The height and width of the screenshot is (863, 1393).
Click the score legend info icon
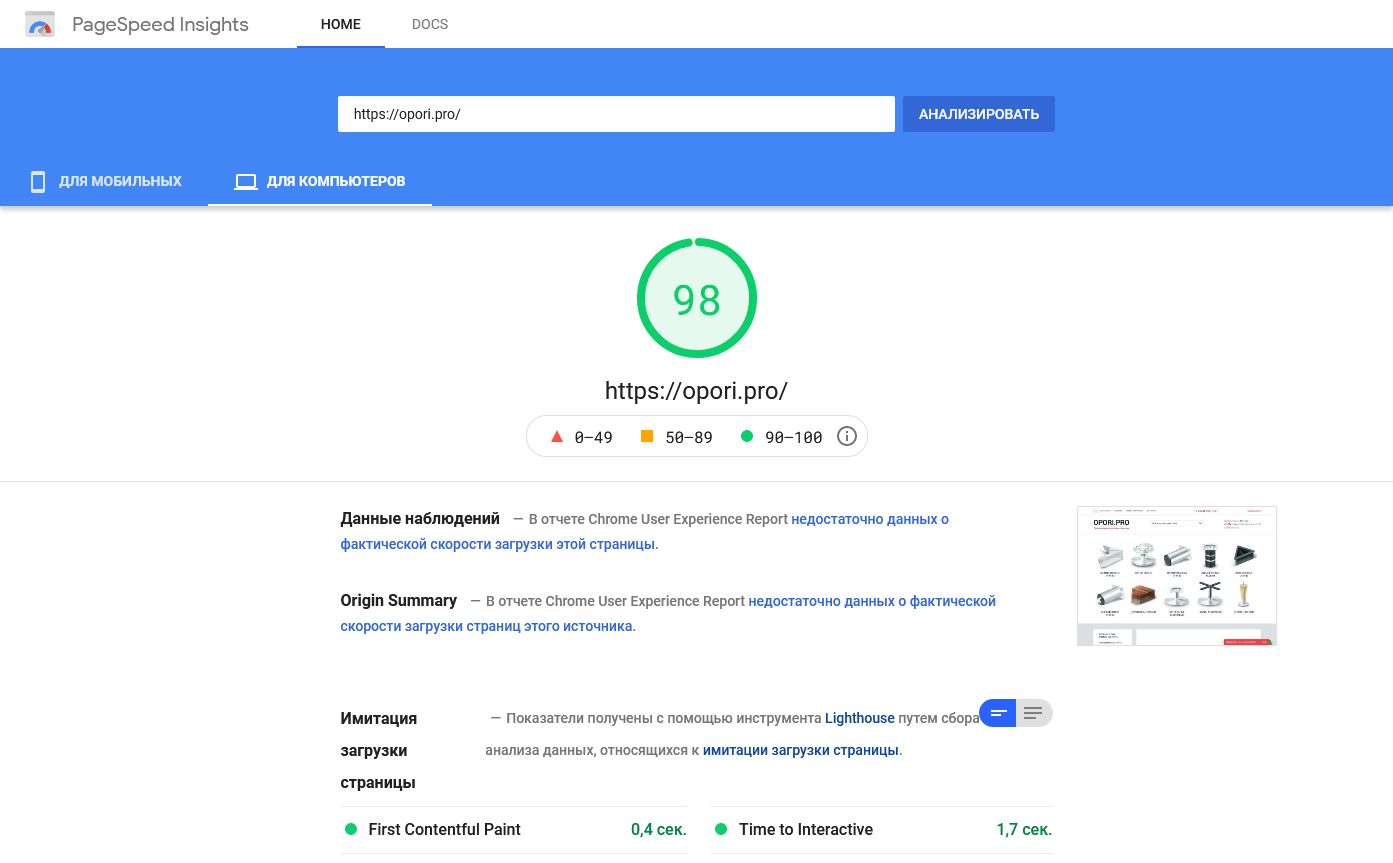pyautogui.click(x=847, y=436)
